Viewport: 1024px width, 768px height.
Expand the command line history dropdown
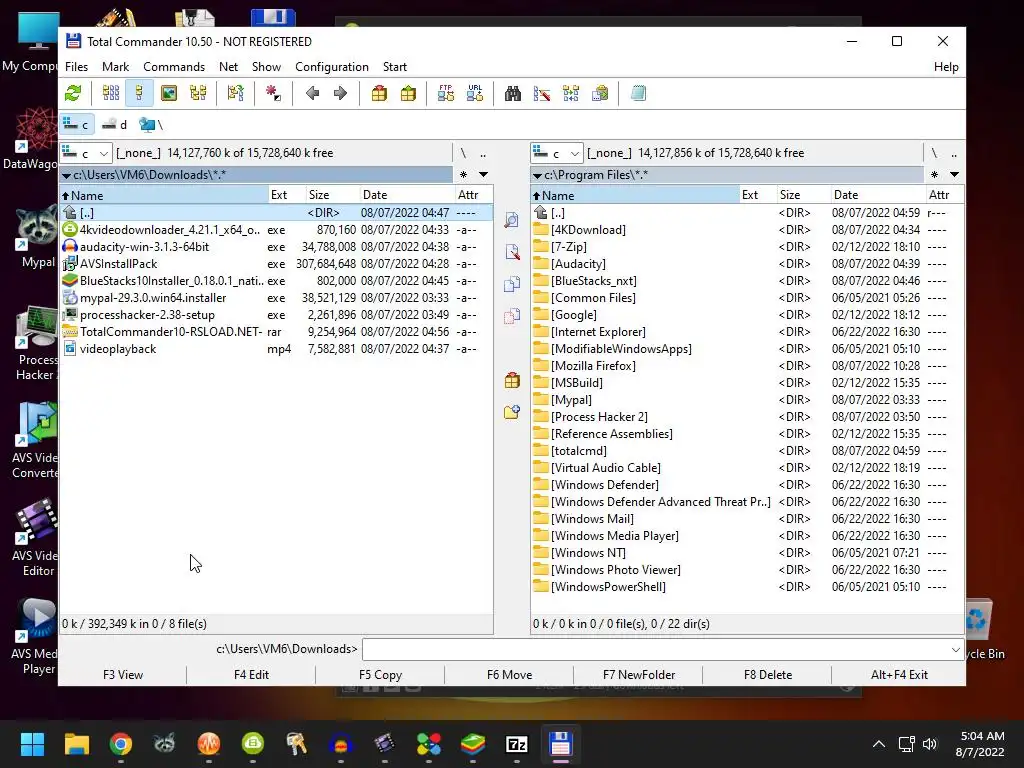[x=955, y=650]
